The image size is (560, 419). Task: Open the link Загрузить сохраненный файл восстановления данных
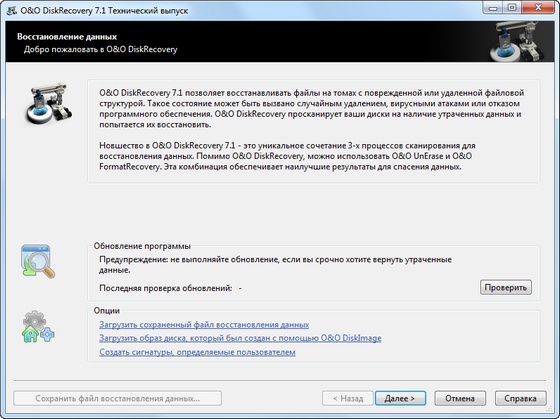point(204,325)
